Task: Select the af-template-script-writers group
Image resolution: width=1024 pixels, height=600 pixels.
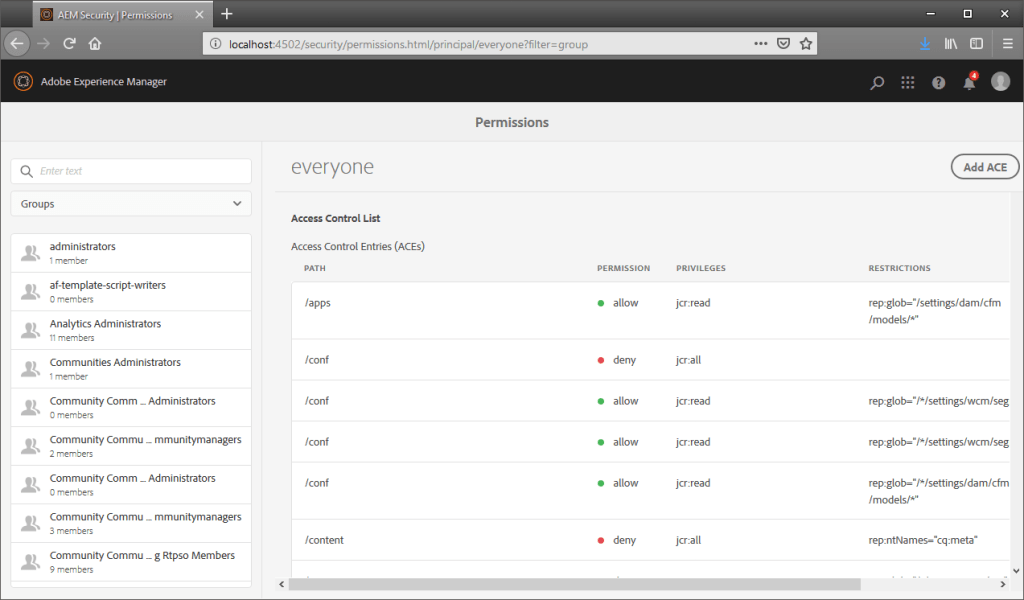Action: click(x=131, y=291)
